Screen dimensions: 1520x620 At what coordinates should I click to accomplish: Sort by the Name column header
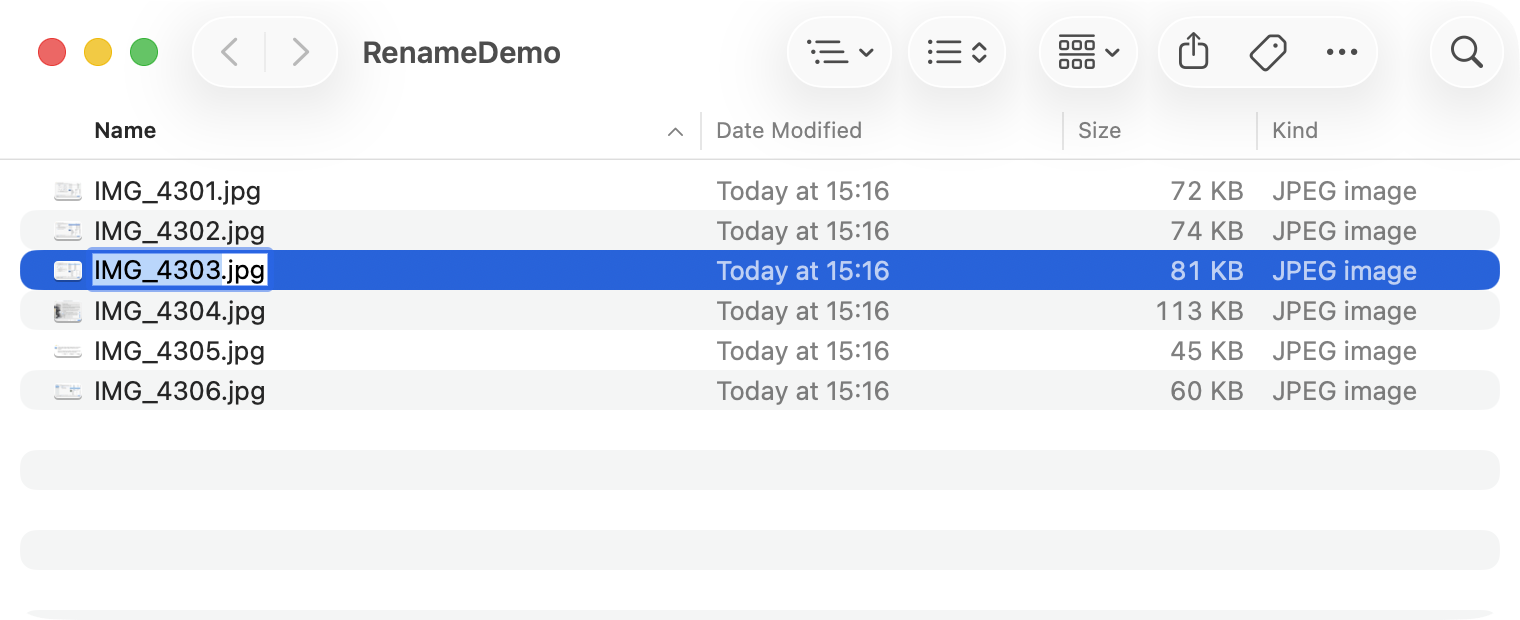(125, 130)
